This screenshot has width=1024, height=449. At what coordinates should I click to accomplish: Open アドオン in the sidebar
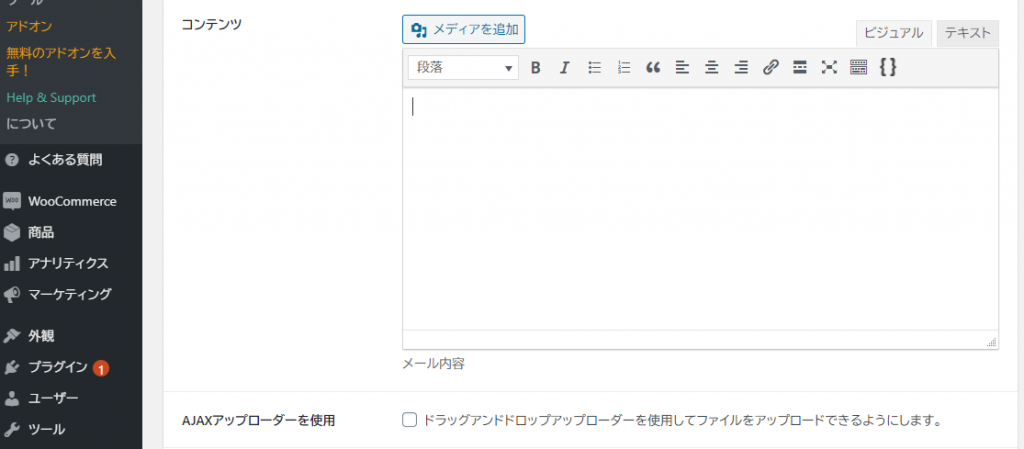pos(29,26)
